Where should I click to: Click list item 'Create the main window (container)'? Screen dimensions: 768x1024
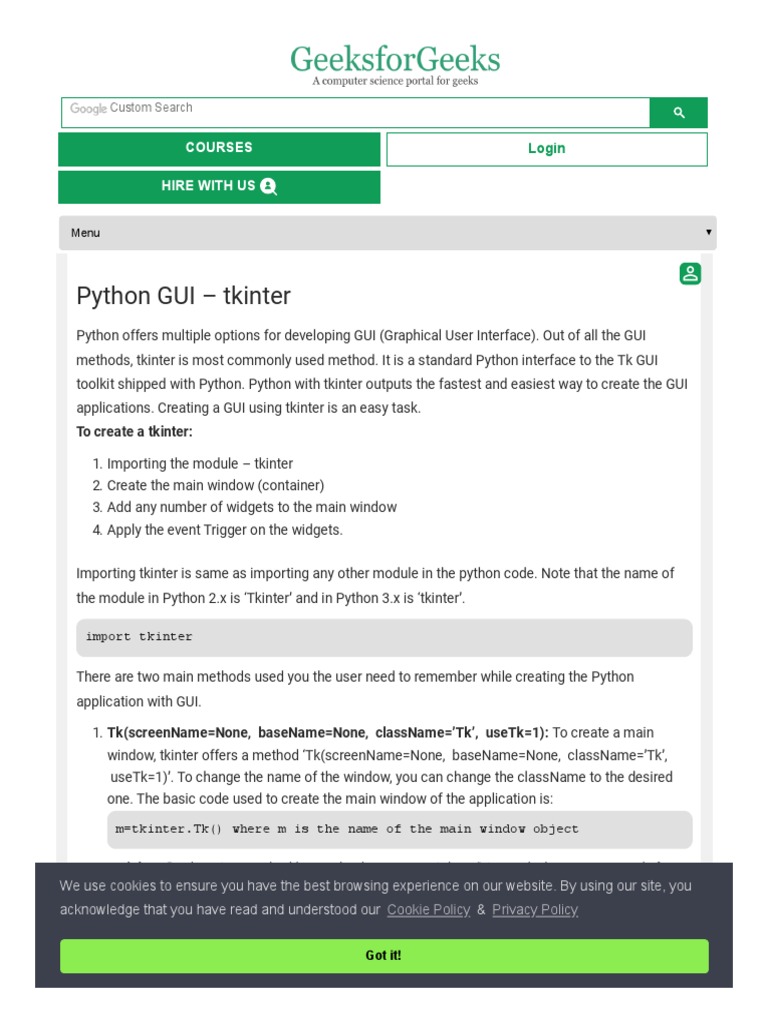point(215,486)
